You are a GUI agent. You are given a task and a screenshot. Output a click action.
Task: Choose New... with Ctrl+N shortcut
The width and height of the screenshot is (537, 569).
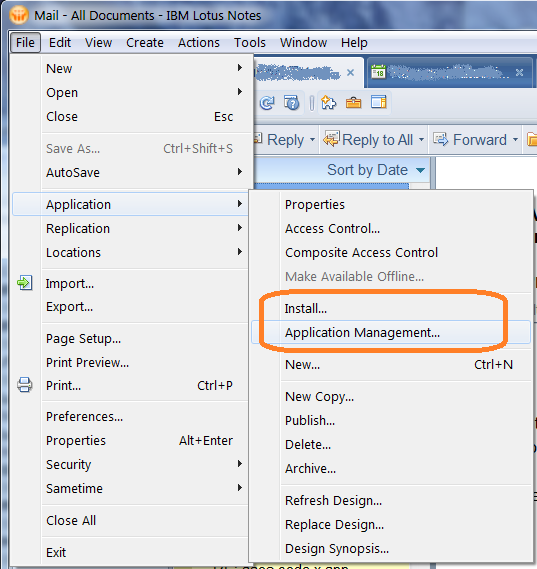click(x=391, y=364)
